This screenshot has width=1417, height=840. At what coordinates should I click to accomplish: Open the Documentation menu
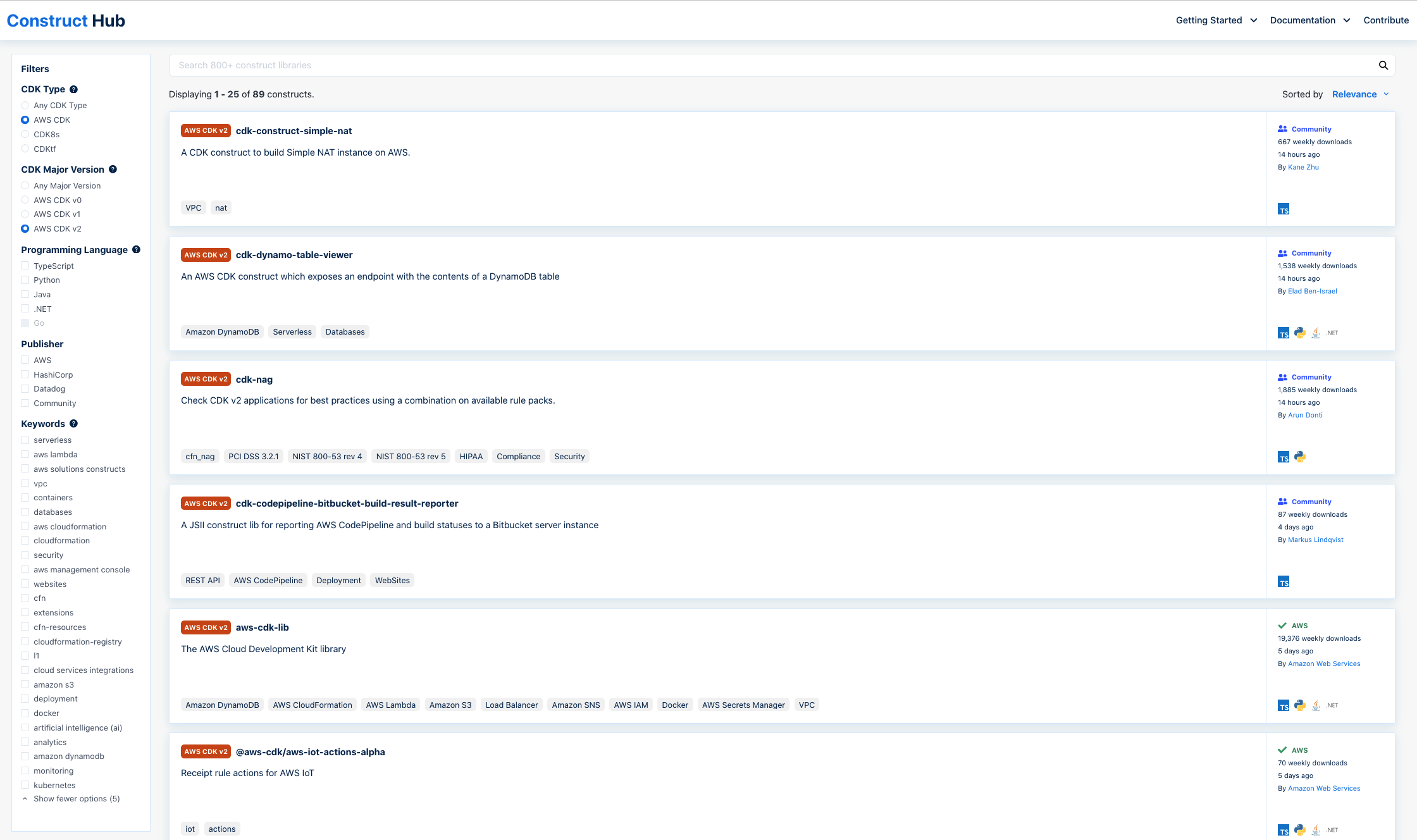(1309, 20)
